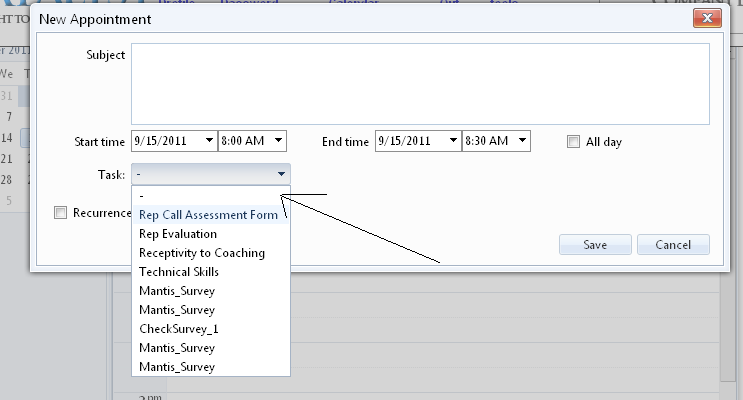The image size is (743, 400).
Task: Pick Receptivity to Coaching from task list
Action: 202,253
